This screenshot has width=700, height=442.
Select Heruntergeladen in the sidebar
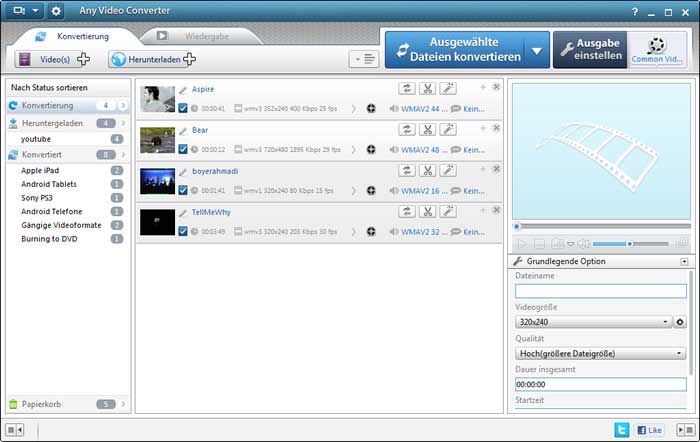68,123
